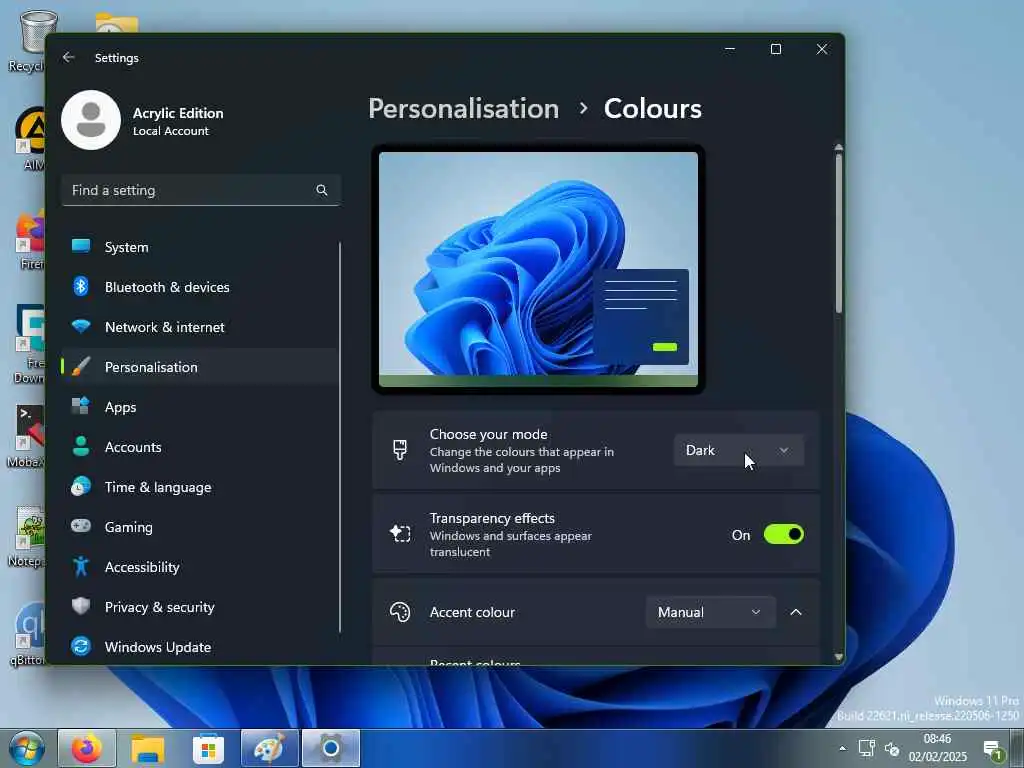Click the Gaming controller icon
The width and height of the screenshot is (1024, 768).
click(x=81, y=526)
